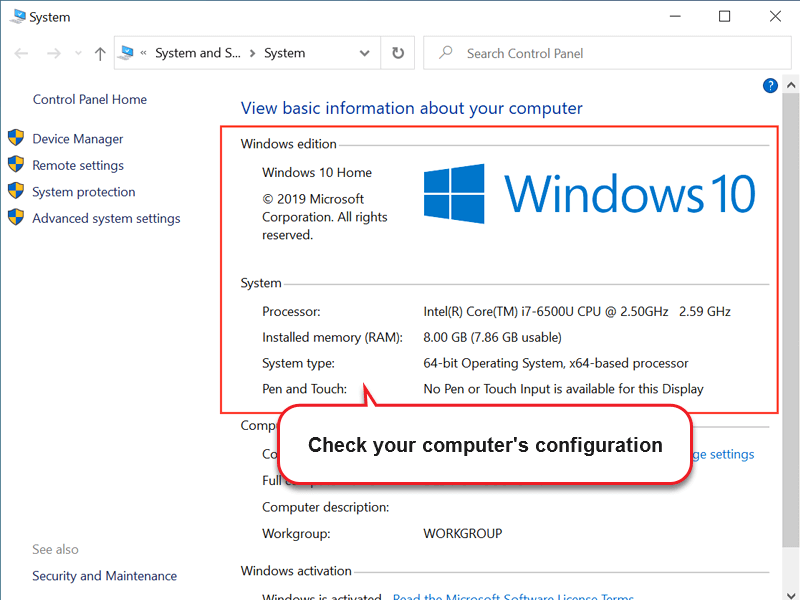This screenshot has height=600, width=800.
Task: Click the Forward navigation arrow
Action: click(54, 53)
